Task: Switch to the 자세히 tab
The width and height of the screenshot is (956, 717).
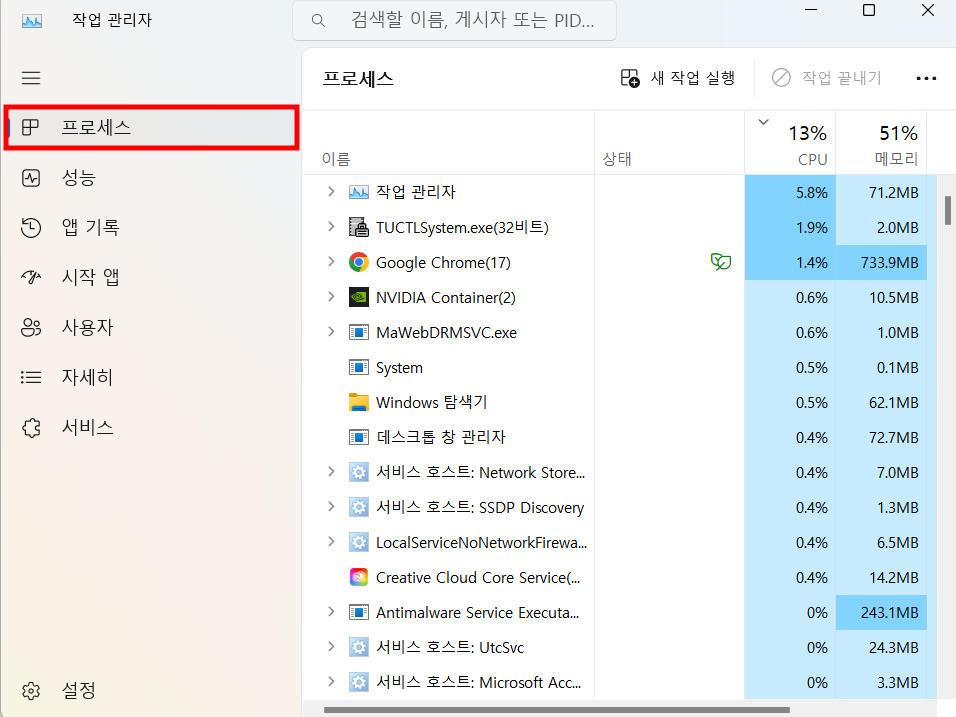Action: pyautogui.click(x=151, y=377)
